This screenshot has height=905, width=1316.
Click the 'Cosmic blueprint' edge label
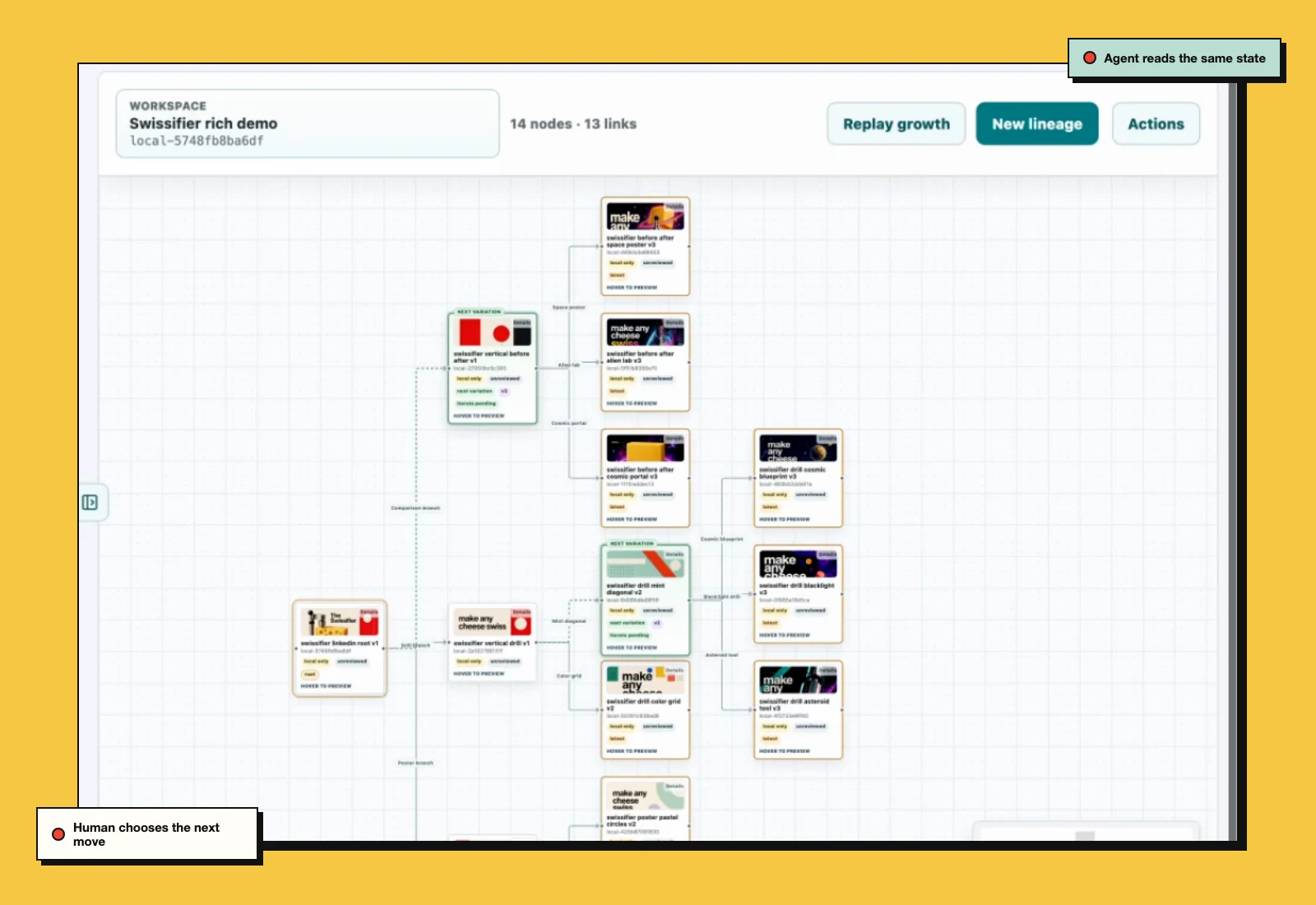(721, 540)
